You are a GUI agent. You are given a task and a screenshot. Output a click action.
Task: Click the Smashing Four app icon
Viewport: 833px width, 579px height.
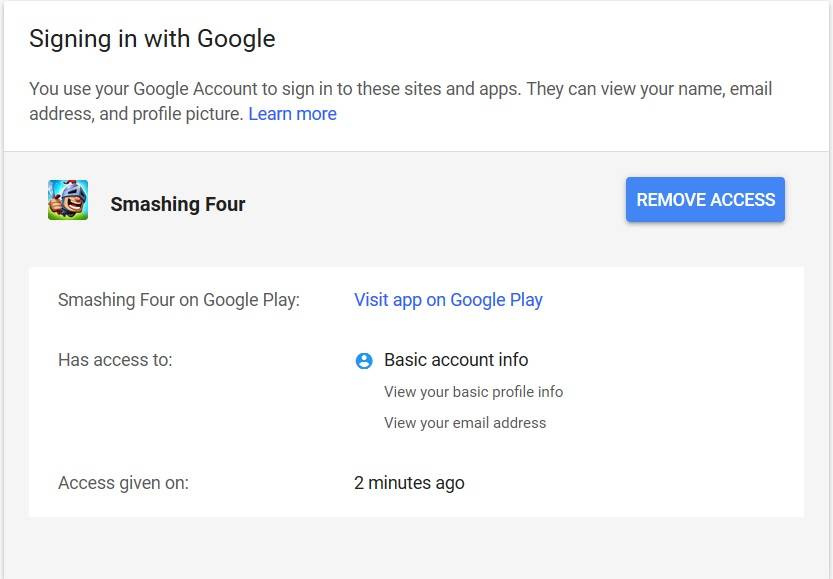tap(68, 200)
